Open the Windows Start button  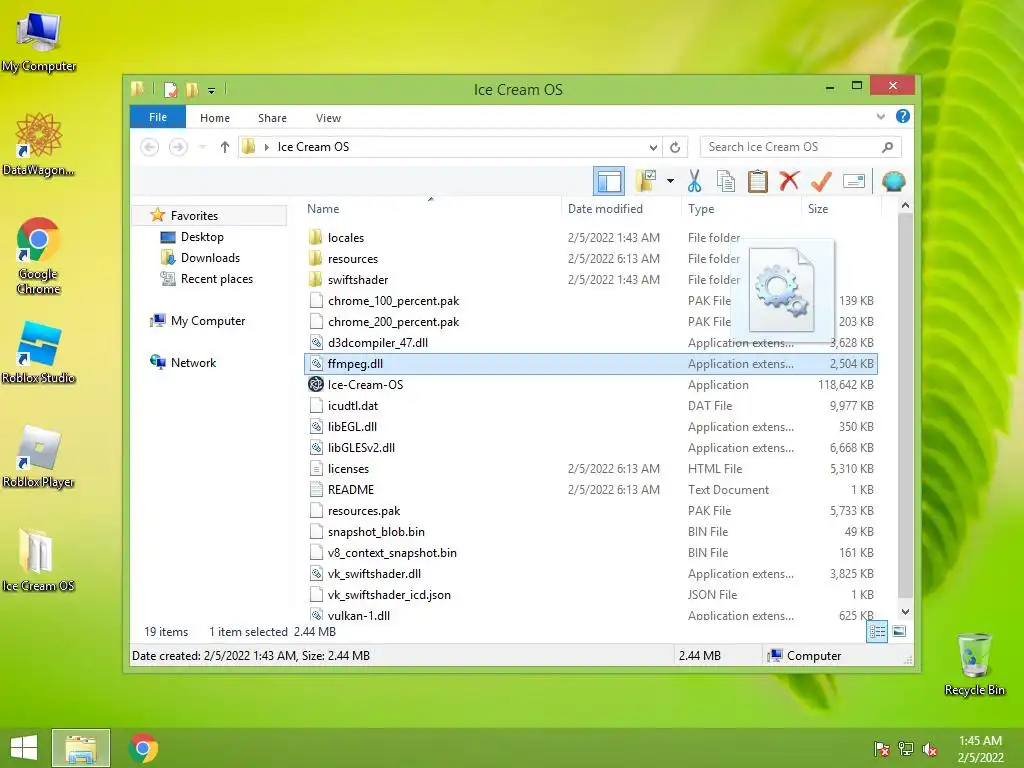24,748
